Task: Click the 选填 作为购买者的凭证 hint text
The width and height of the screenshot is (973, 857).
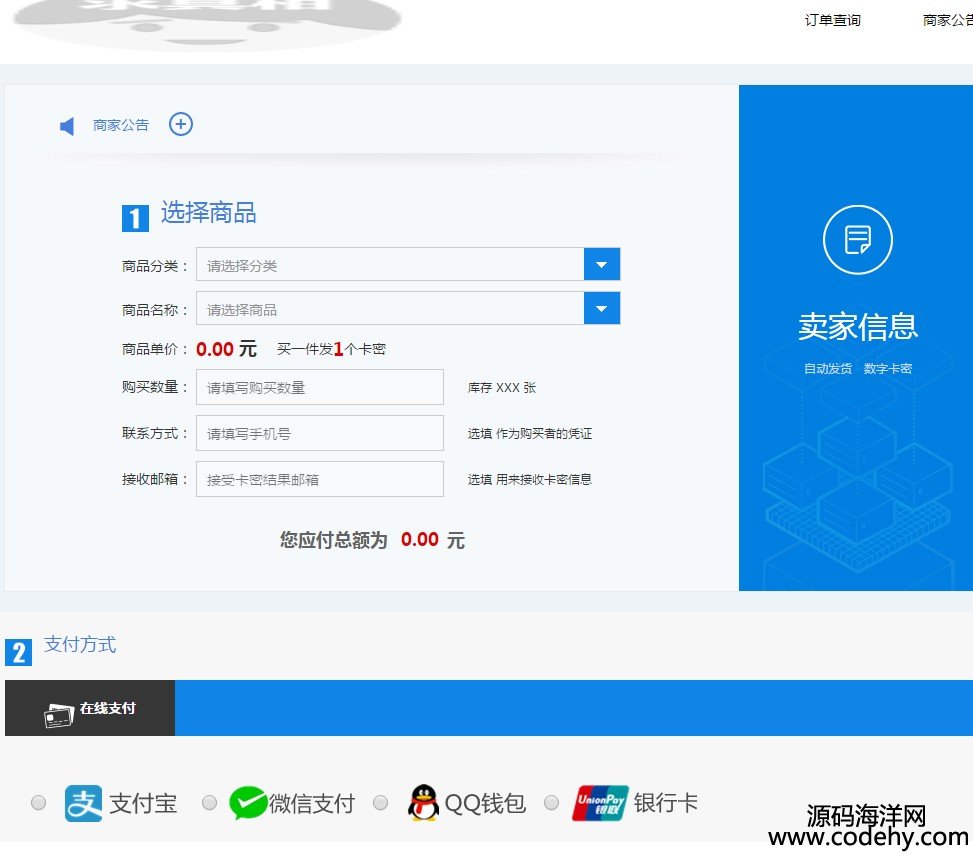Action: [x=530, y=434]
